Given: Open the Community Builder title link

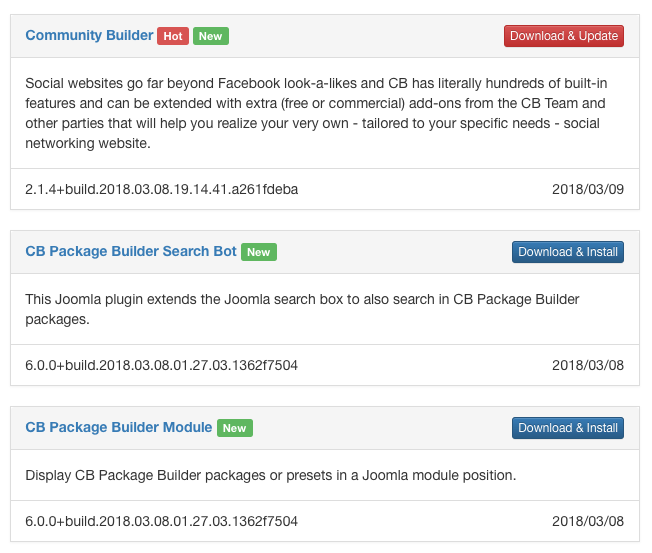Looking at the screenshot, I should click(89, 35).
